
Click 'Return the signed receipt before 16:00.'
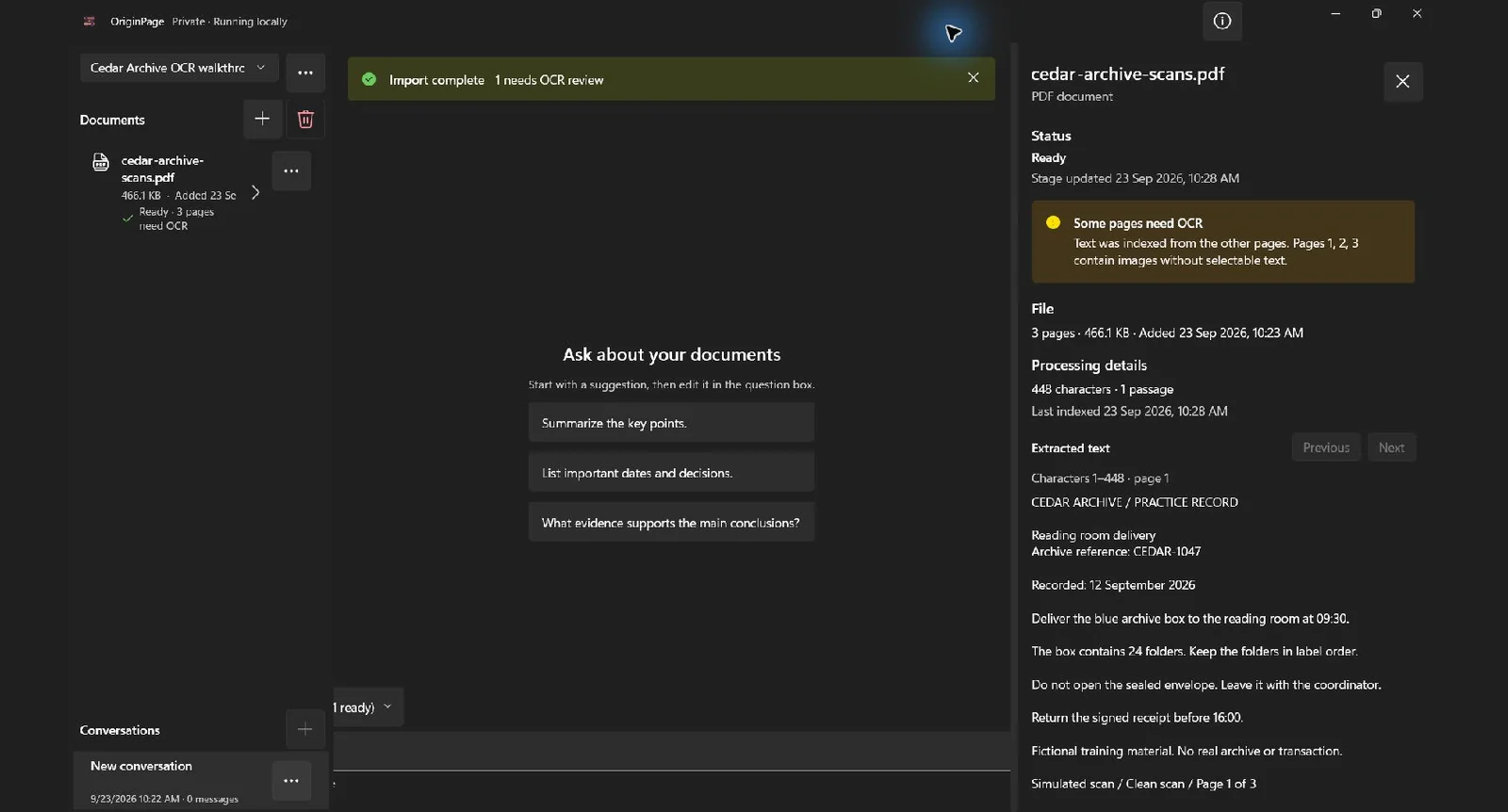click(1137, 718)
